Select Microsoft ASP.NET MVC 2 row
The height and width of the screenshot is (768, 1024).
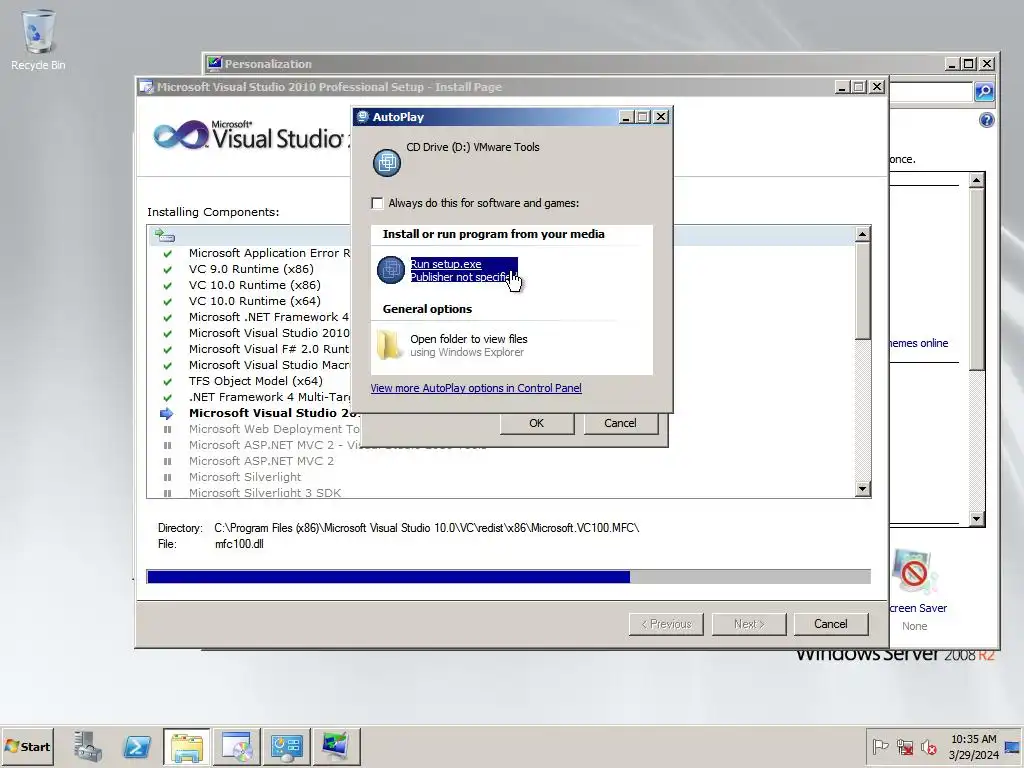(x=261, y=461)
